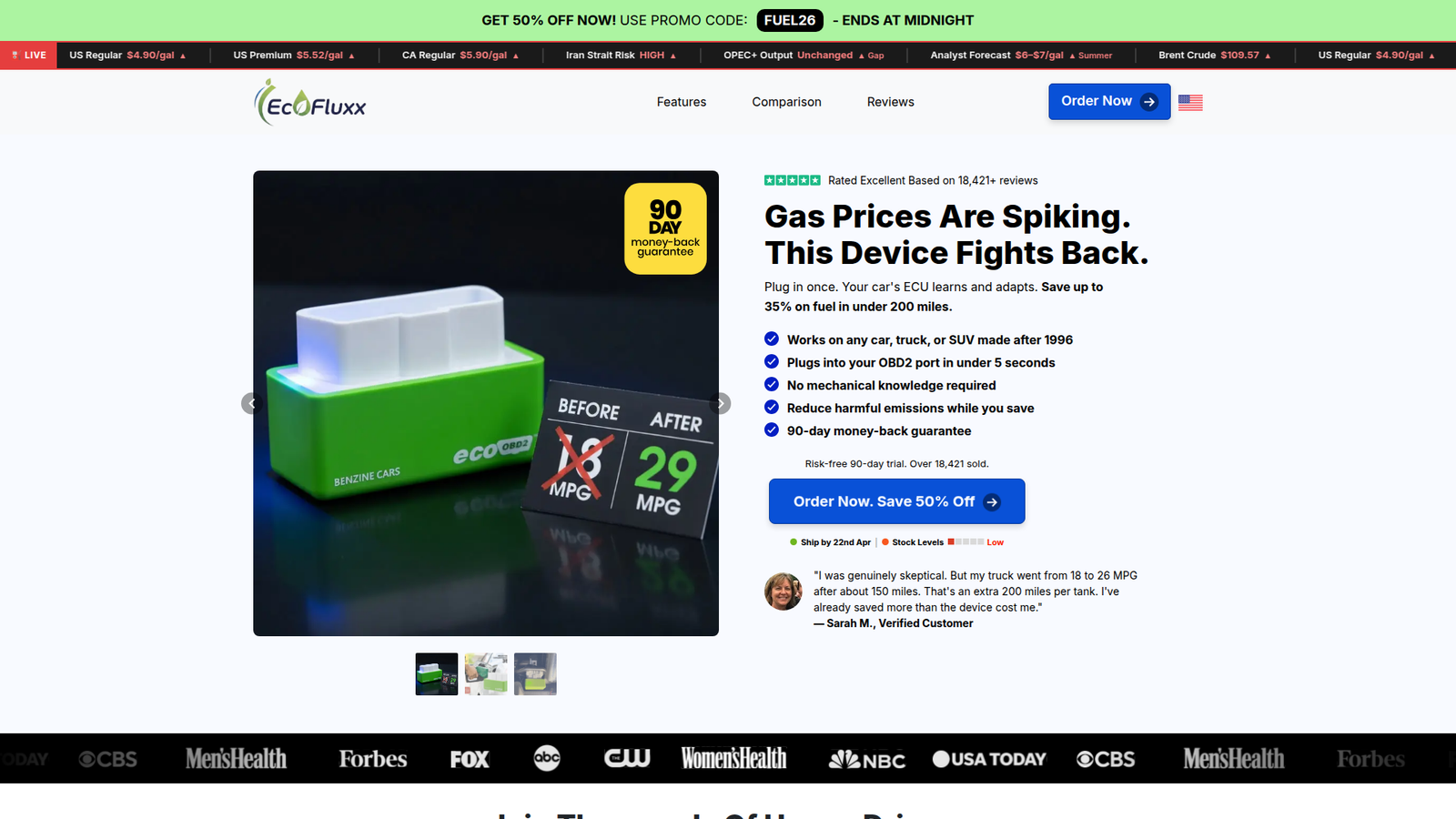Go to previous product image arrow
The height and width of the screenshot is (819, 1456).
click(x=252, y=403)
